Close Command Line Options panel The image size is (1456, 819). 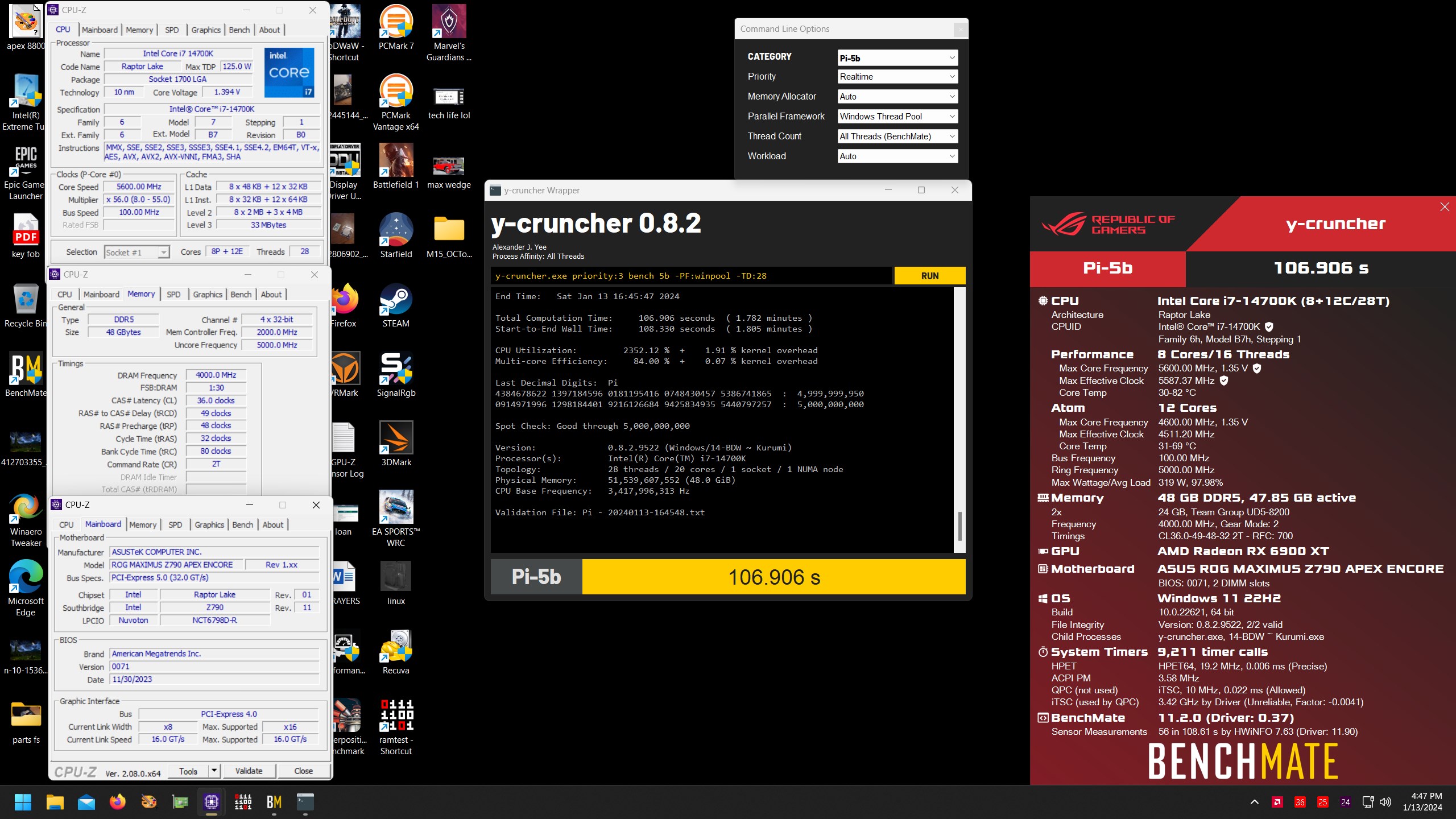click(x=960, y=29)
